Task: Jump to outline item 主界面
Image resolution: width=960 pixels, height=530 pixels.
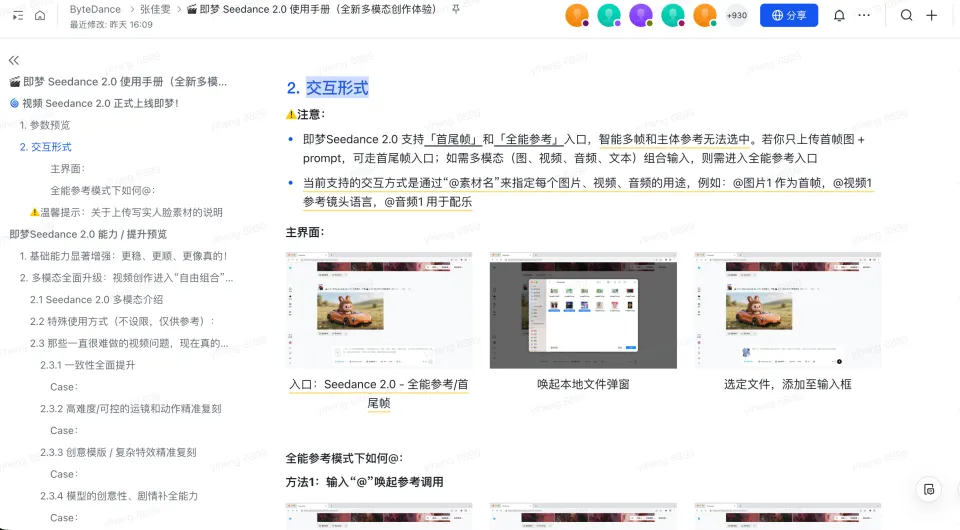Action: point(67,169)
